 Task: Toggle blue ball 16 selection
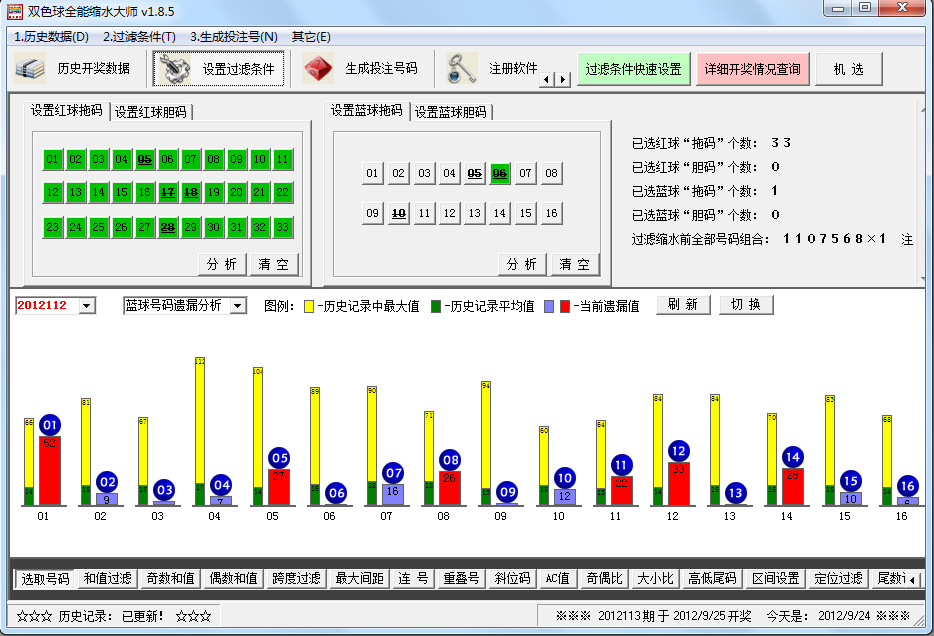pyautogui.click(x=552, y=213)
